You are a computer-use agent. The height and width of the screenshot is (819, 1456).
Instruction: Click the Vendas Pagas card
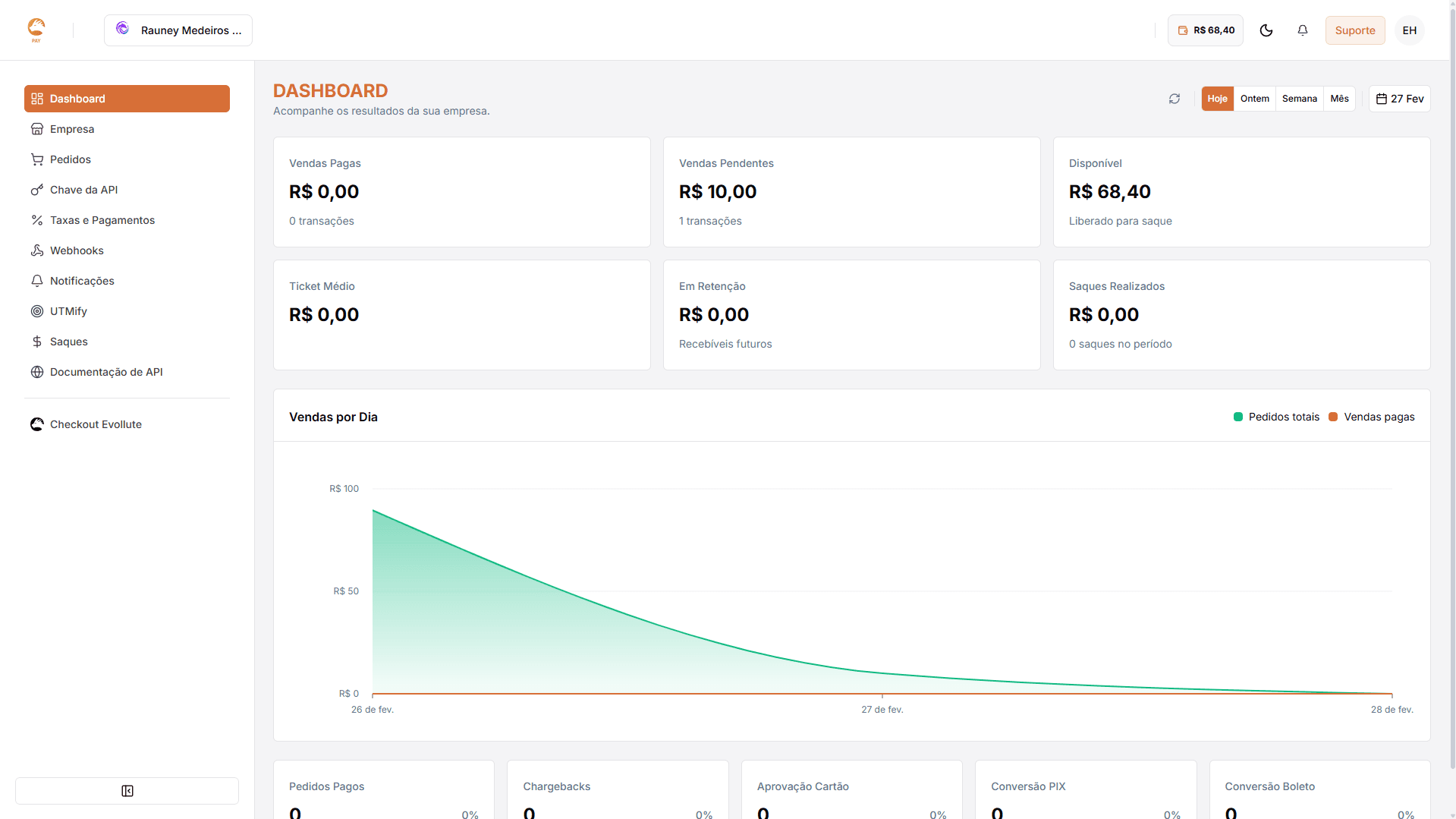[x=461, y=192]
